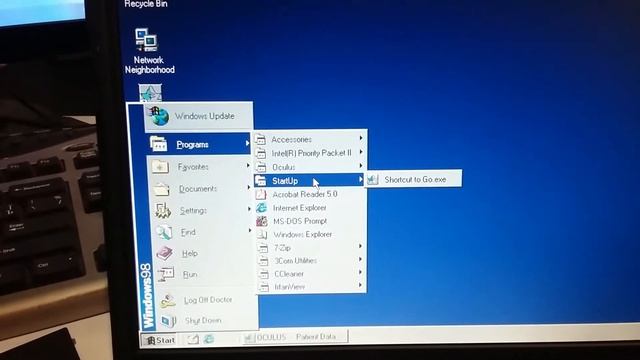Viewport: 640px width, 360px height.
Task: Open the CCleaner program group
Action: (x=311, y=273)
